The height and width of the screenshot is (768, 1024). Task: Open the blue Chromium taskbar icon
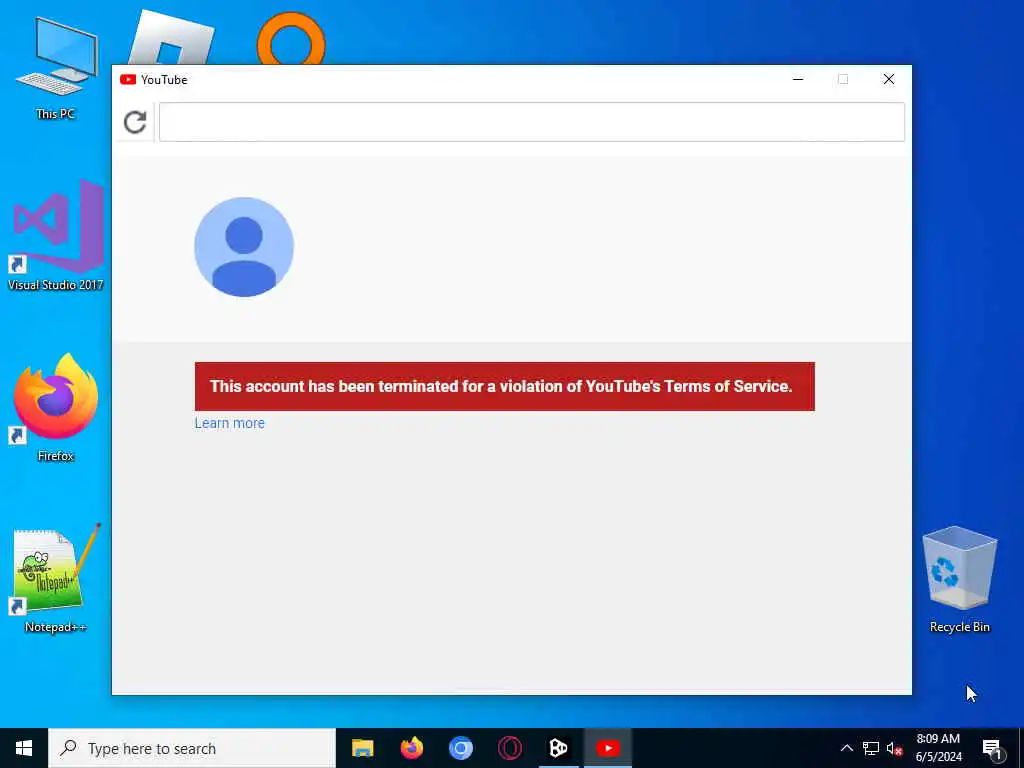tap(460, 748)
